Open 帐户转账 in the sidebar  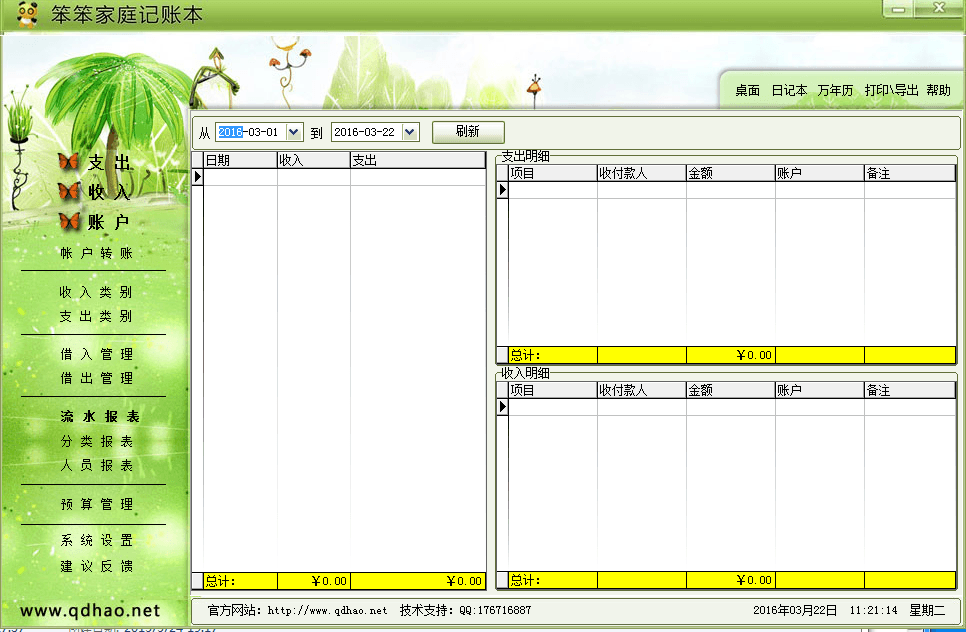click(x=96, y=254)
